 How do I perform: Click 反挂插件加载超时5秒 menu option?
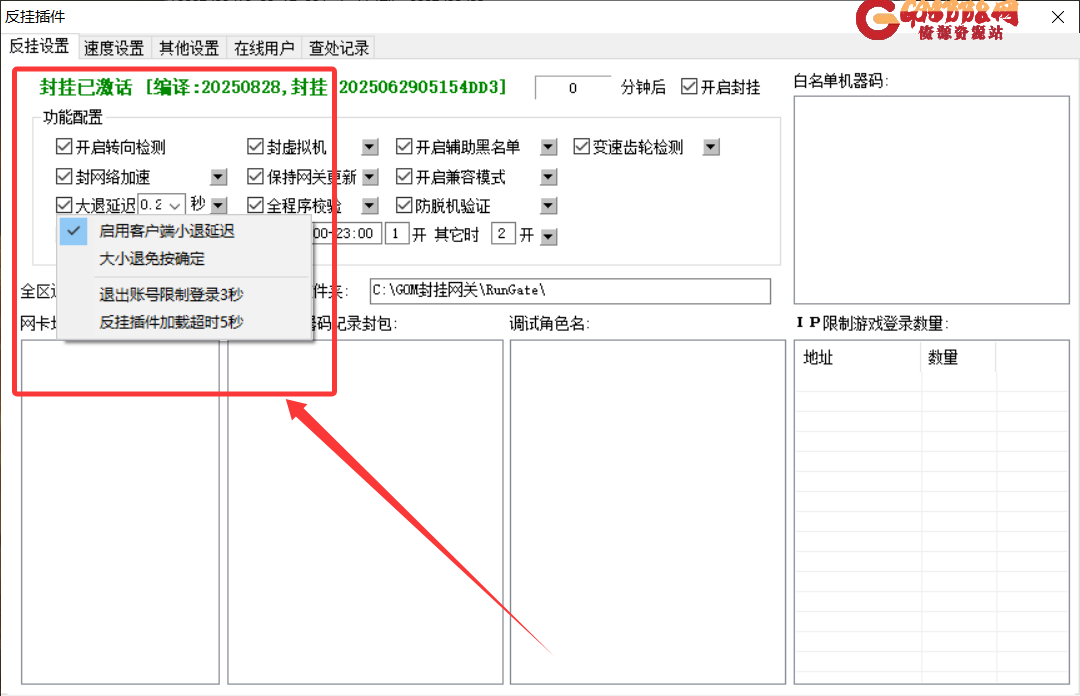(x=171, y=322)
